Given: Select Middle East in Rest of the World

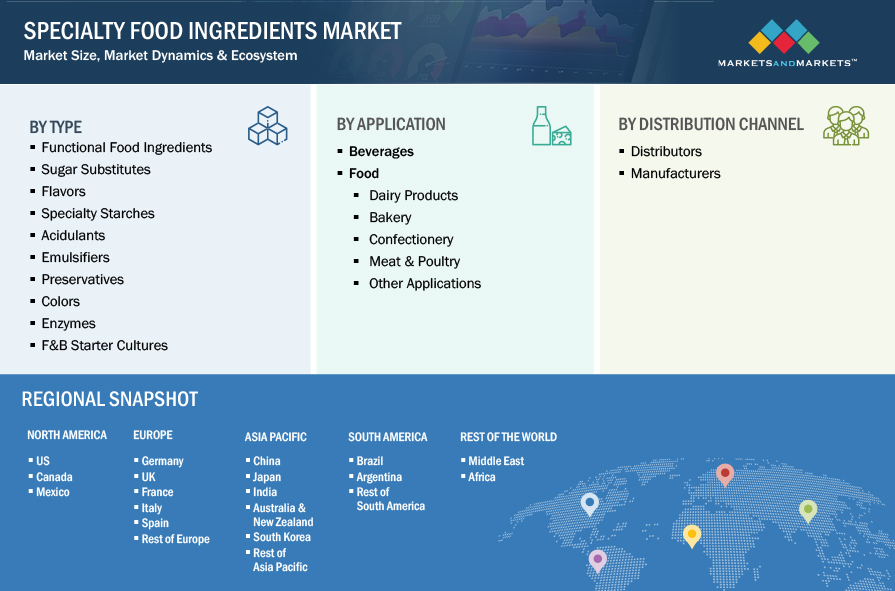Looking at the screenshot, I should (x=496, y=461).
